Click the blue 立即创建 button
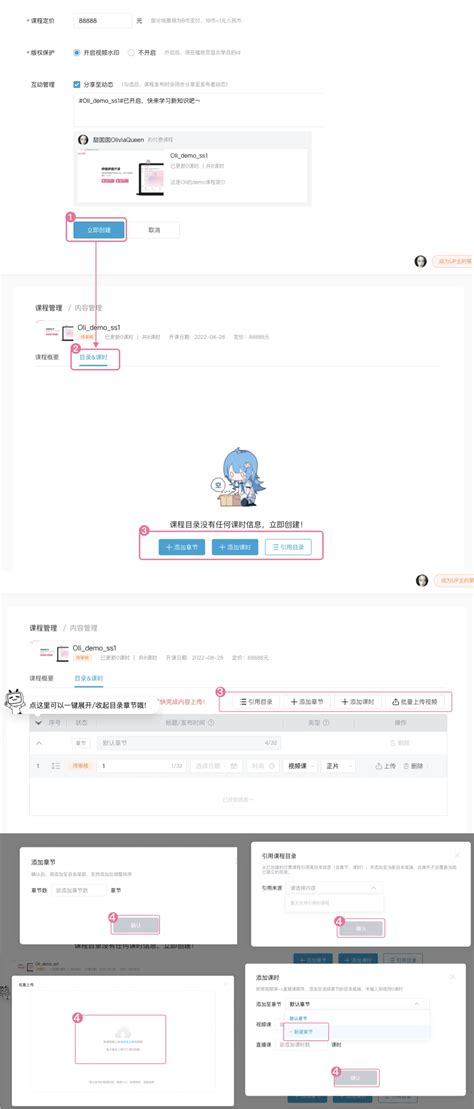474x1109 pixels. click(x=98, y=230)
